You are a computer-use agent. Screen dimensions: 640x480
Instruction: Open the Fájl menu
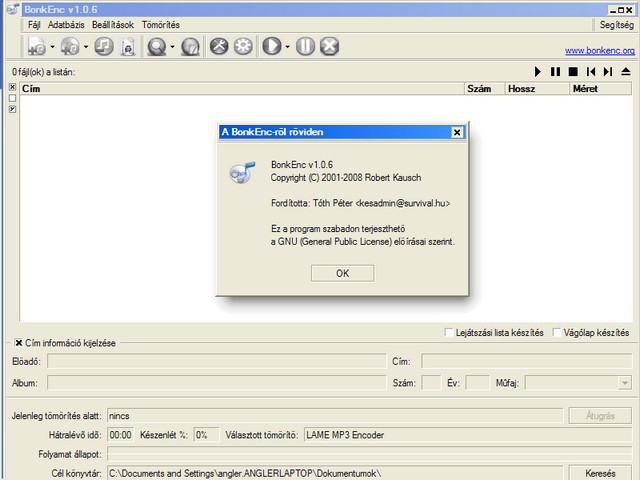click(34, 25)
